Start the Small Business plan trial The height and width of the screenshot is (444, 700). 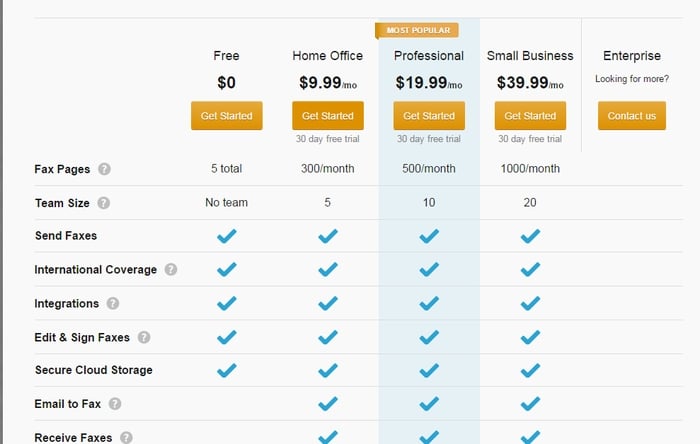(530, 116)
